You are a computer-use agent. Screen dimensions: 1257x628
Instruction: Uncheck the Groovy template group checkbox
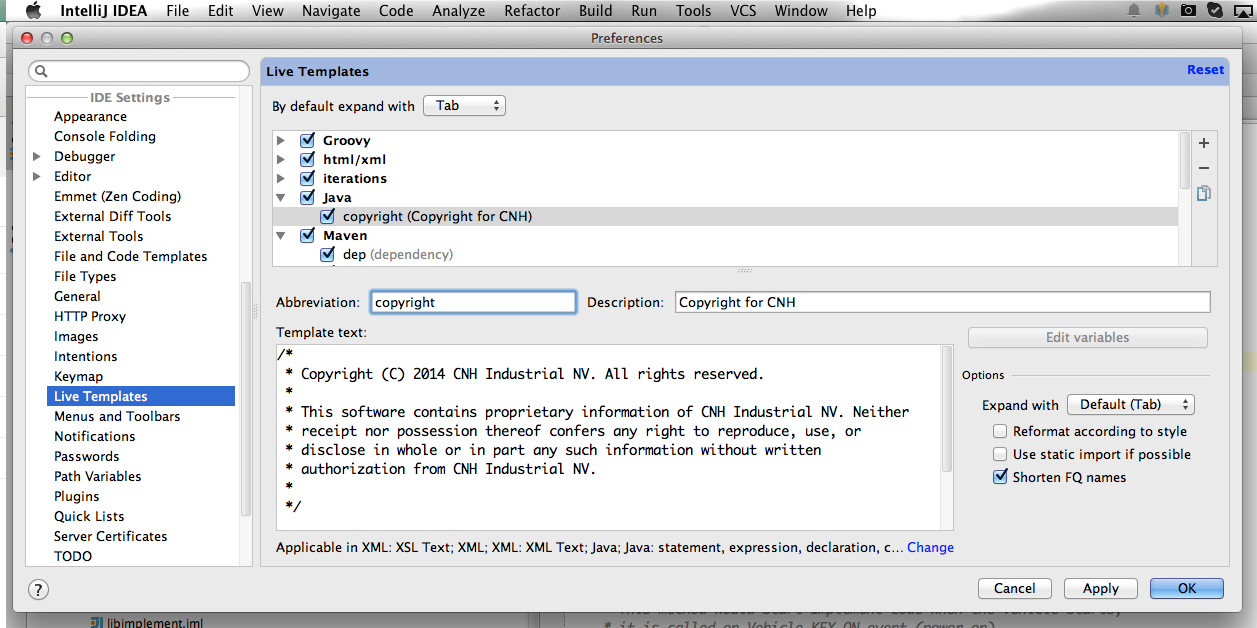point(307,141)
